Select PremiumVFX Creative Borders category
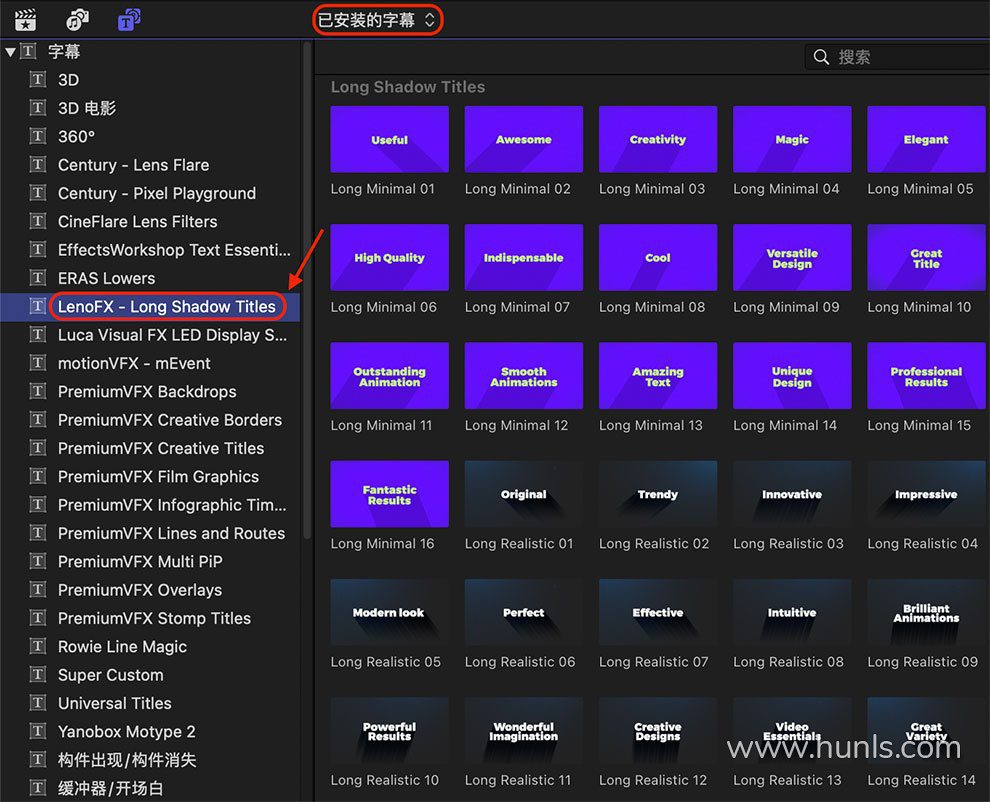Image resolution: width=990 pixels, height=802 pixels. click(150, 420)
